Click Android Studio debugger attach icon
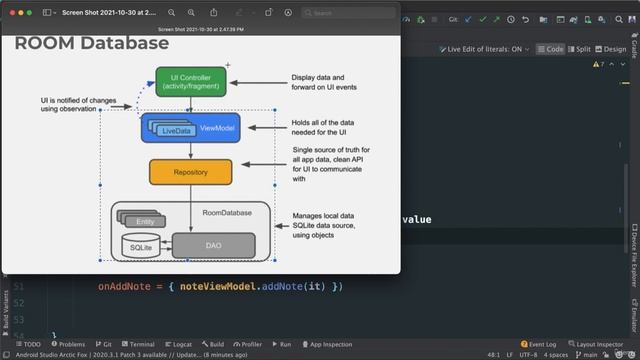Viewport: 640px width, 360px height. (x=420, y=19)
